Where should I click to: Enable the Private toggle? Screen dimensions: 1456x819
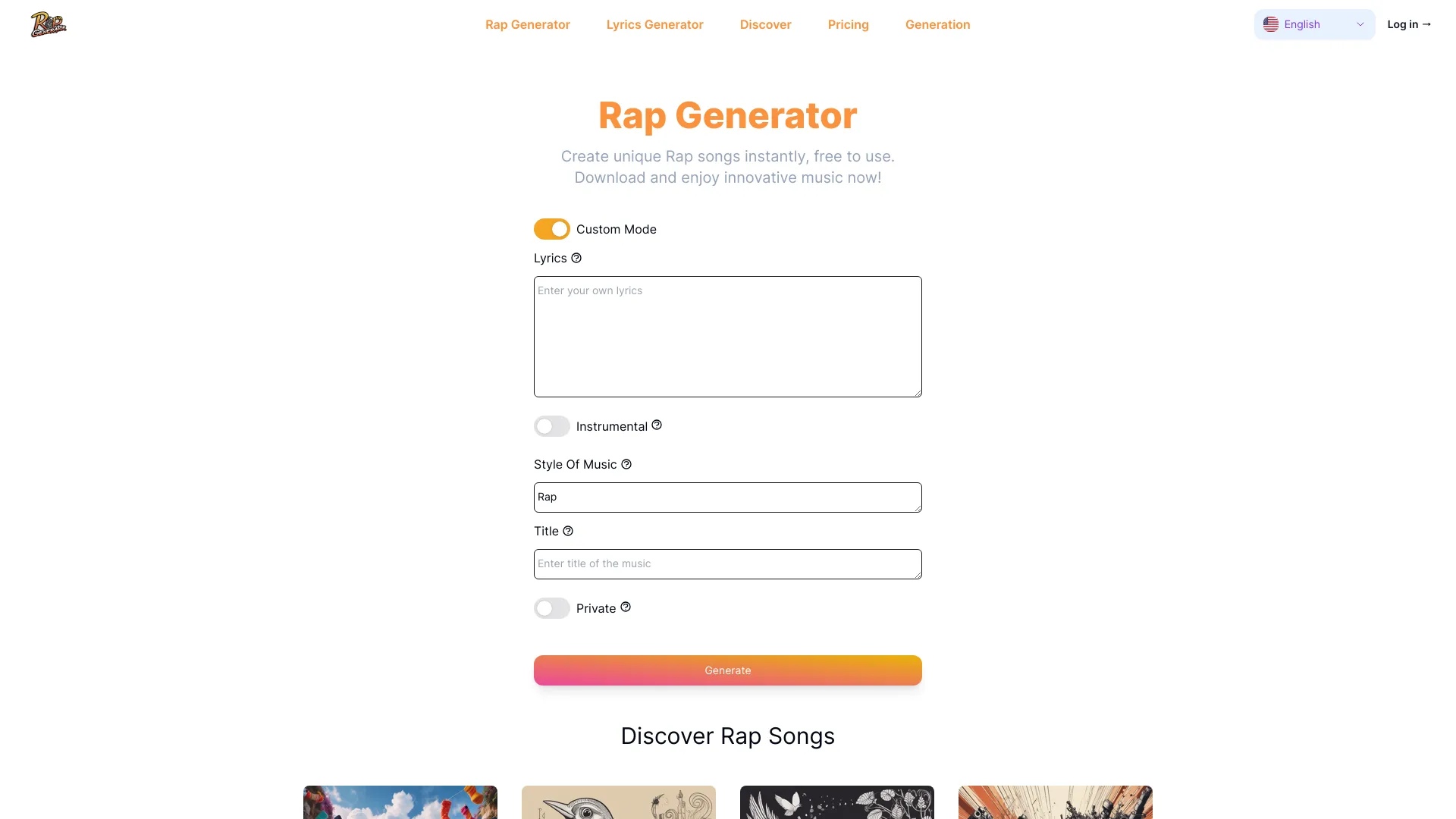[x=552, y=608]
